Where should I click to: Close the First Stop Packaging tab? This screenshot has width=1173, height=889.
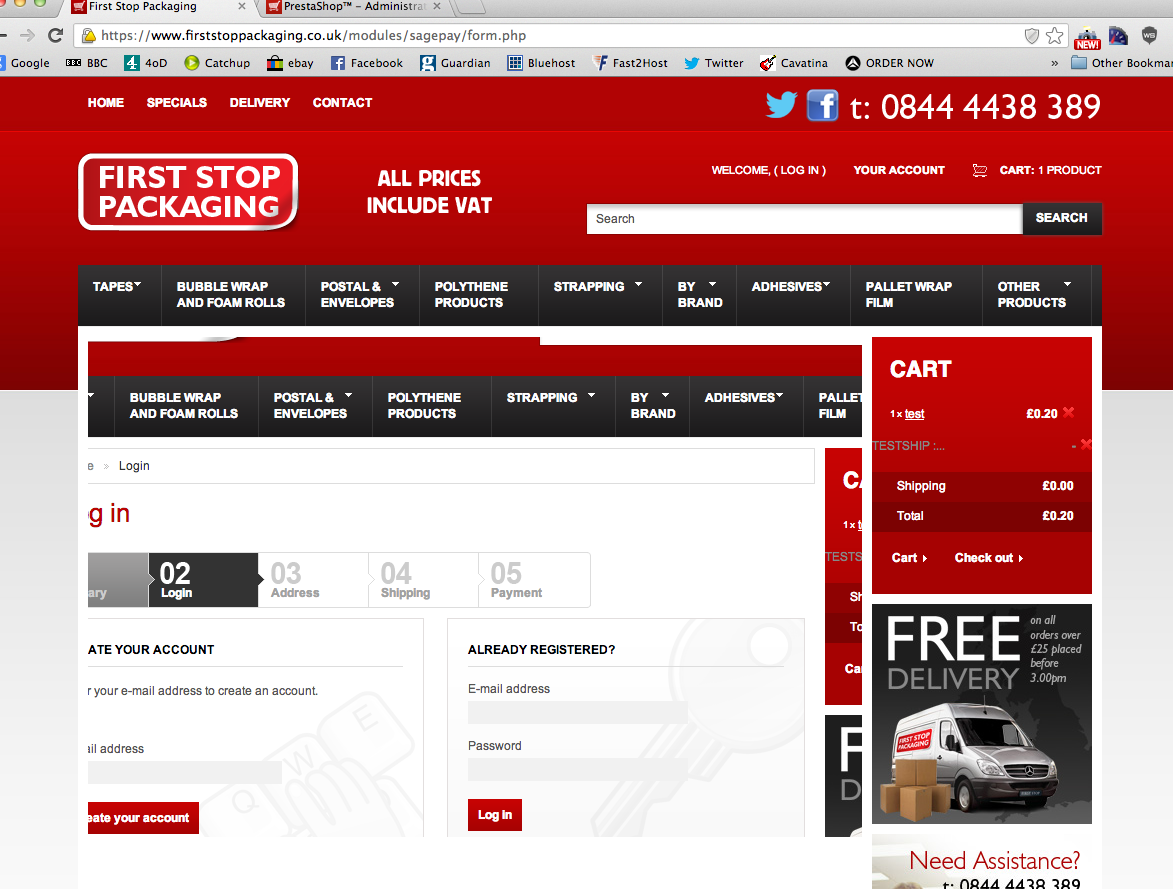click(242, 6)
